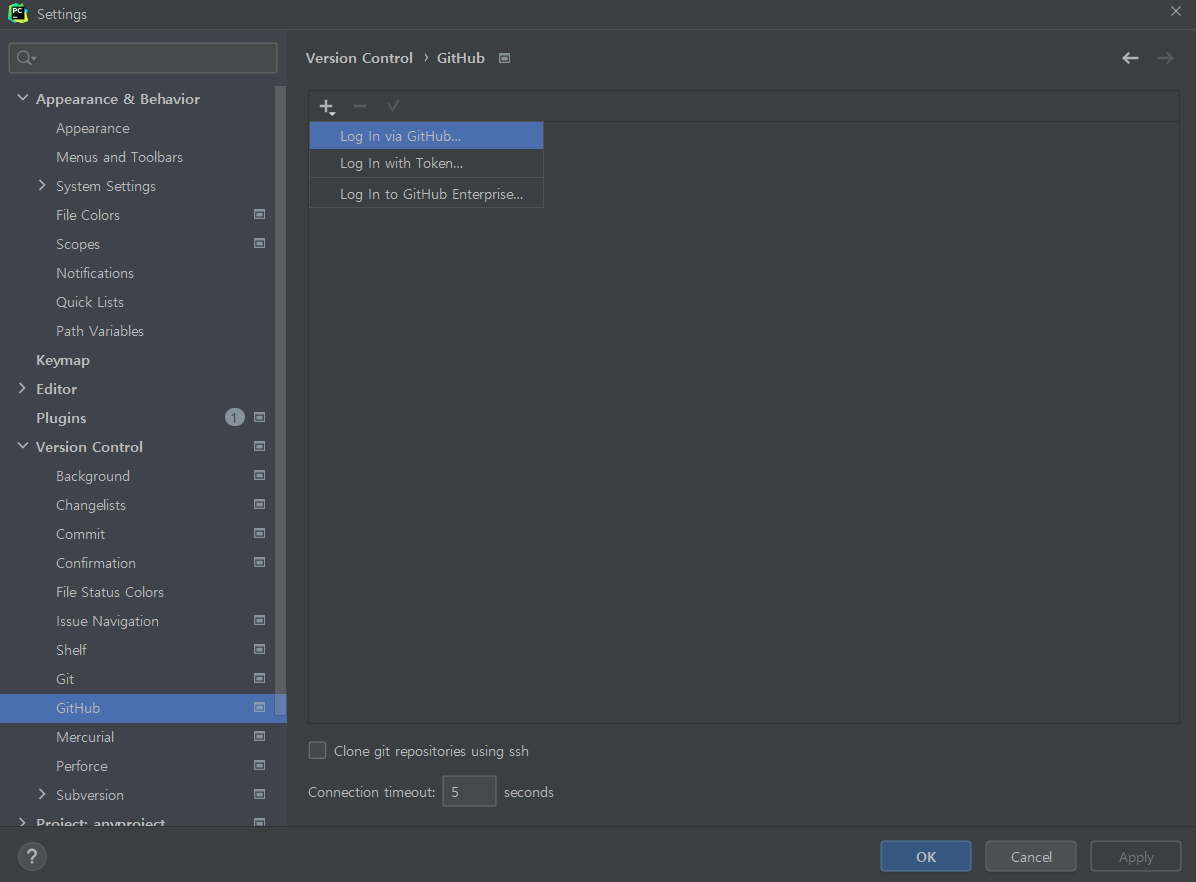Image resolution: width=1196 pixels, height=882 pixels.
Task: Click the Connection timeout input field
Action: click(x=469, y=791)
